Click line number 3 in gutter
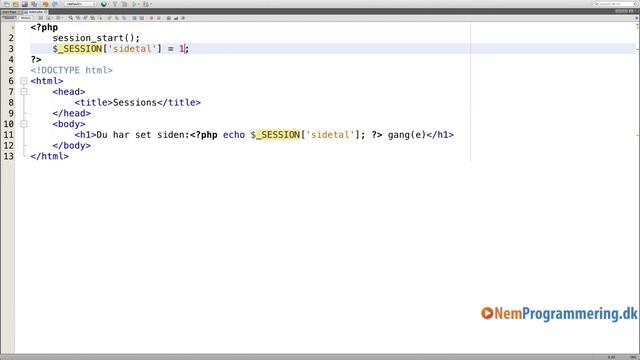 point(11,49)
